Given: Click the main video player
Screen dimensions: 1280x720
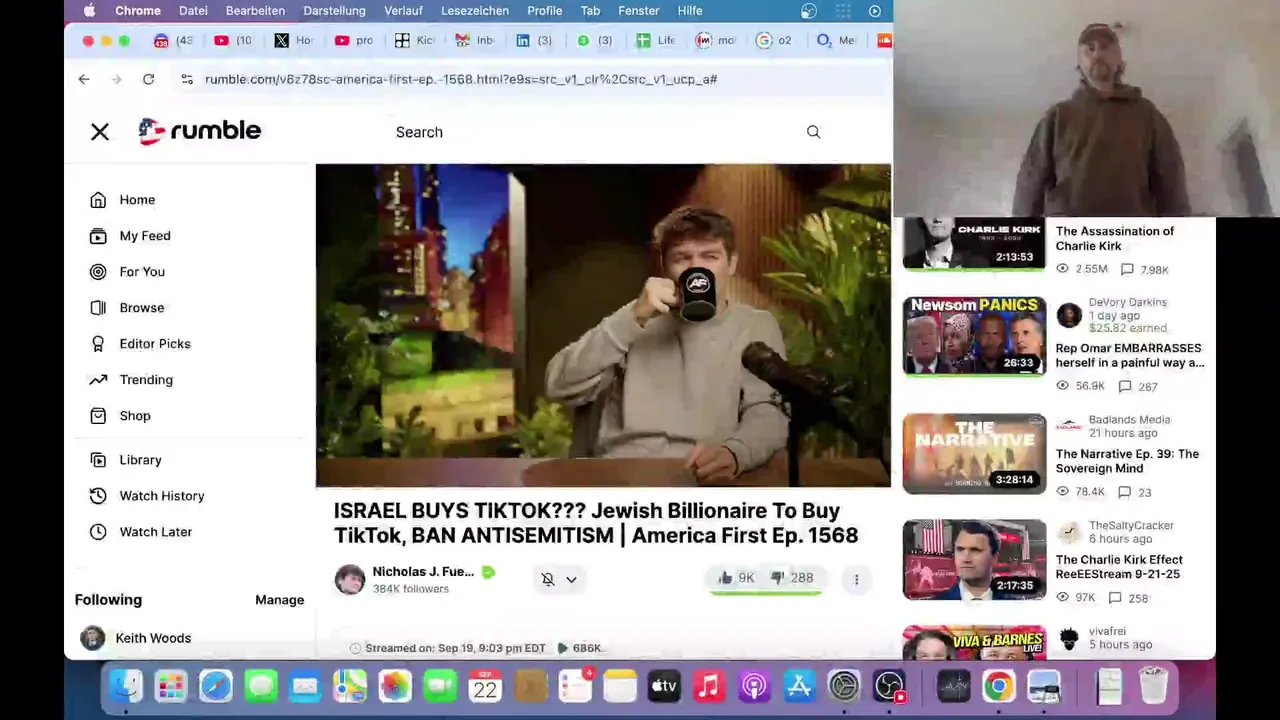Looking at the screenshot, I should click(x=603, y=326).
